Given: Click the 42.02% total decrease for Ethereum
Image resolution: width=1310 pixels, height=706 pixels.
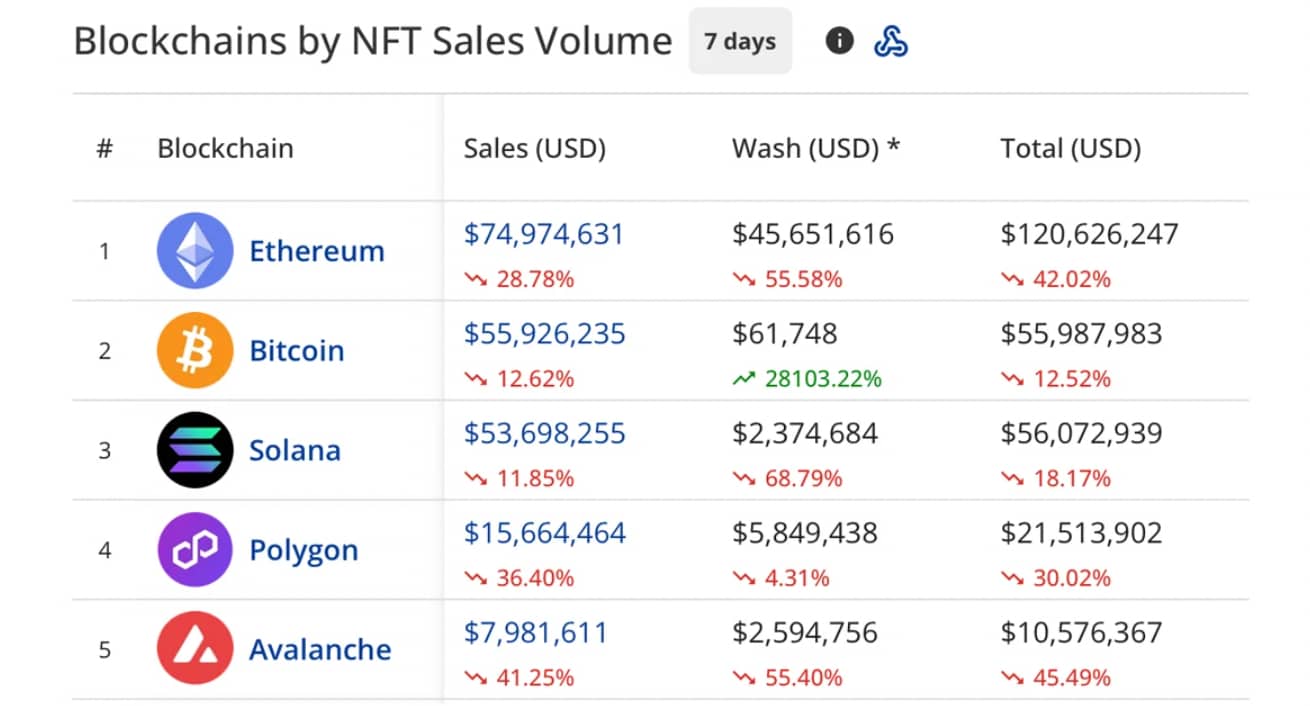Looking at the screenshot, I should pos(1056,279).
